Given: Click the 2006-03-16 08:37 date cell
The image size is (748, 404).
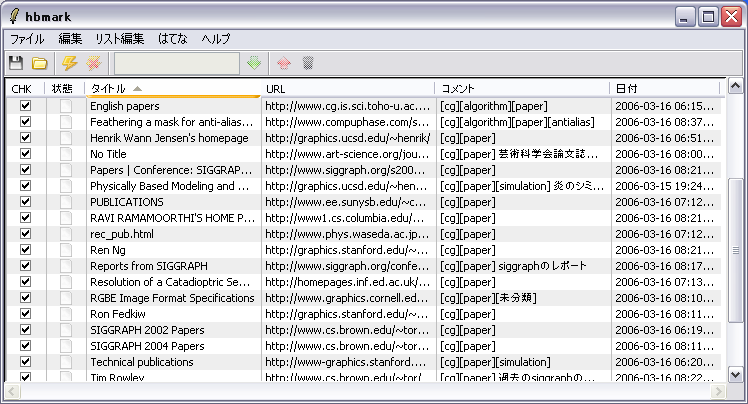Looking at the screenshot, I should (x=665, y=122).
